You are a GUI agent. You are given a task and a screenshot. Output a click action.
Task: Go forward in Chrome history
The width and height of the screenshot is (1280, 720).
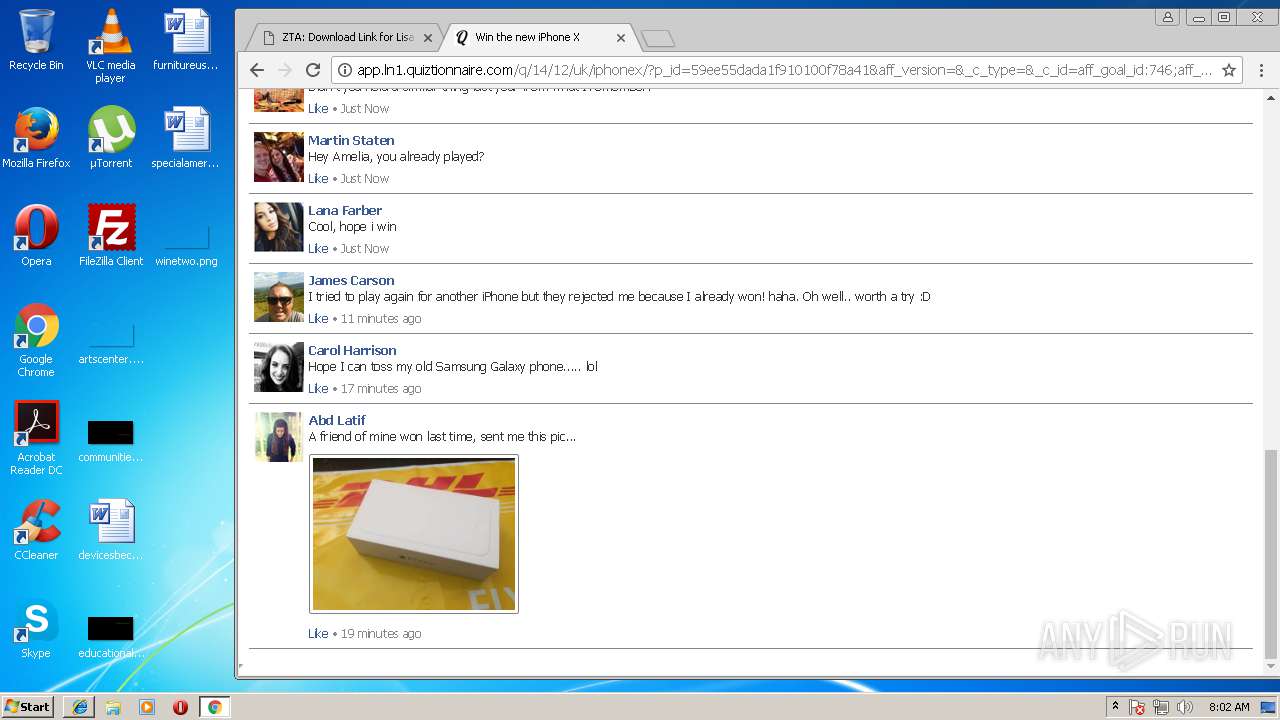tap(285, 70)
